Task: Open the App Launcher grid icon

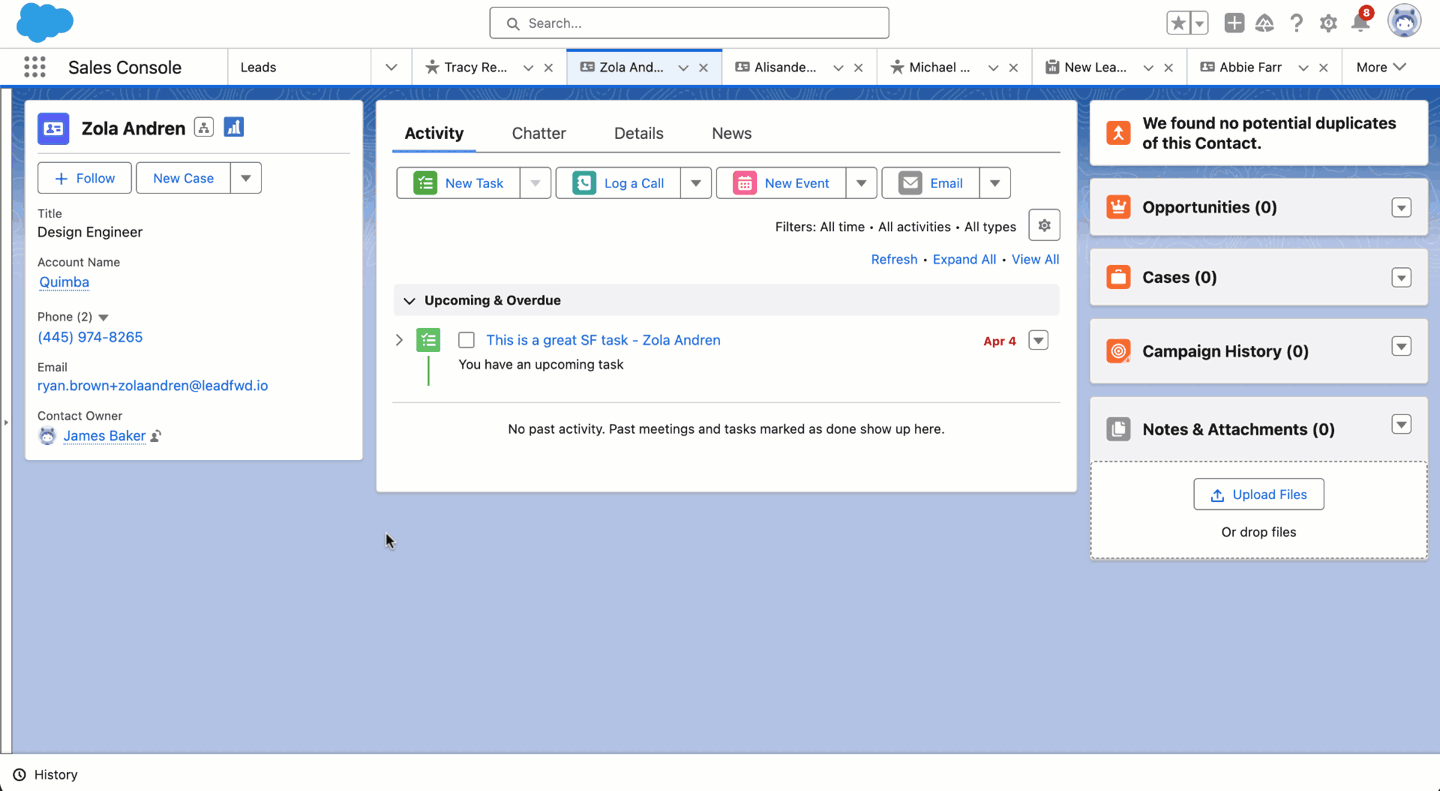Action: click(35, 67)
